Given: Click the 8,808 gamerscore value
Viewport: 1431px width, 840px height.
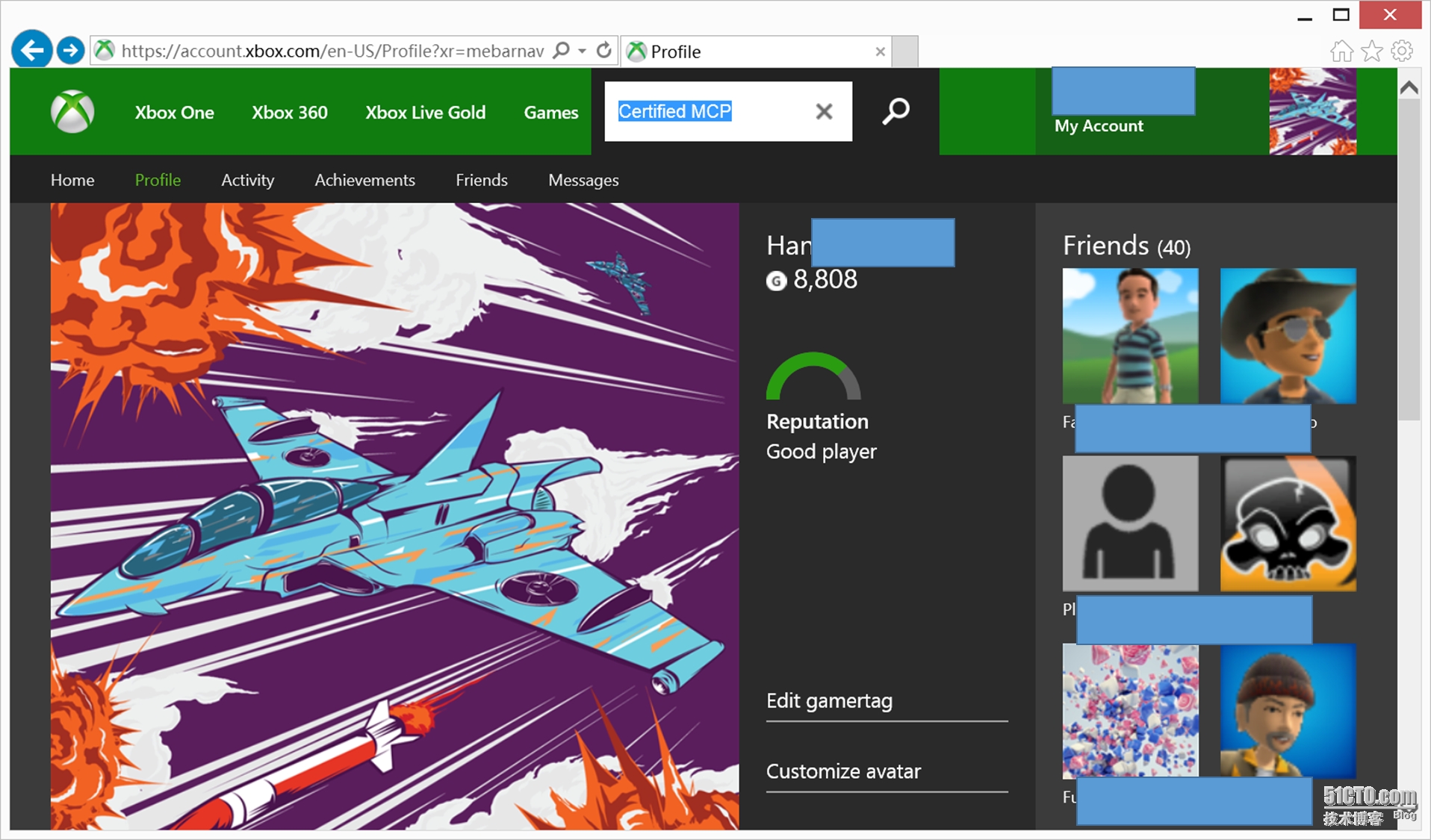Looking at the screenshot, I should click(825, 279).
